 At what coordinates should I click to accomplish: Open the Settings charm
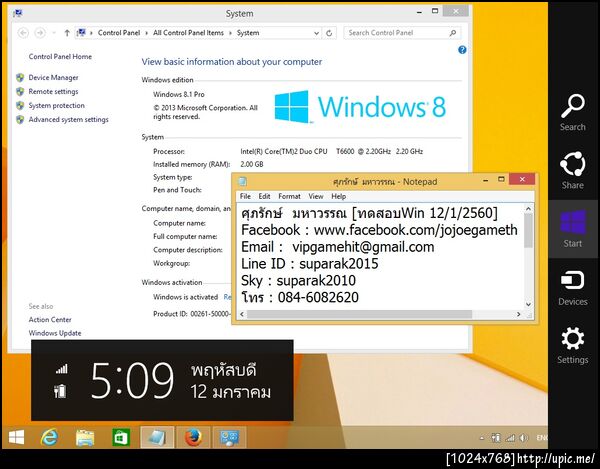[x=572, y=345]
